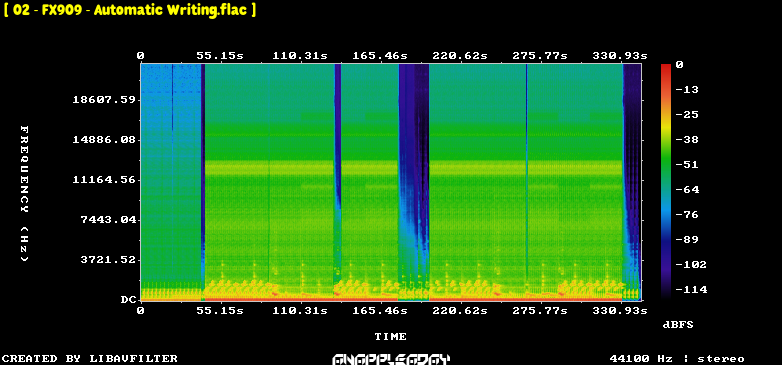Screen dimensions: 782x365
Task: Click the dBFS unit label
Action: (x=678, y=325)
